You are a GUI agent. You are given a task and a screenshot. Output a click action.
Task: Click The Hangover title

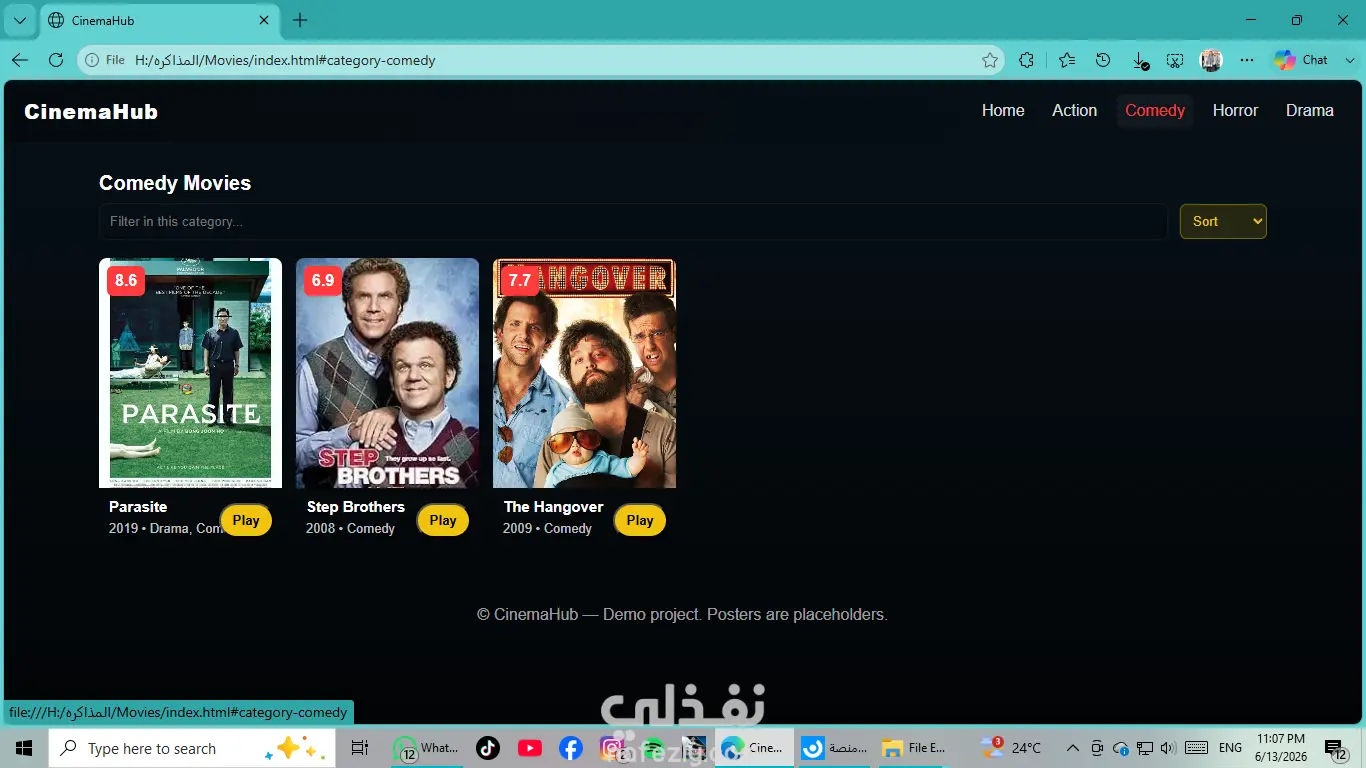554,507
